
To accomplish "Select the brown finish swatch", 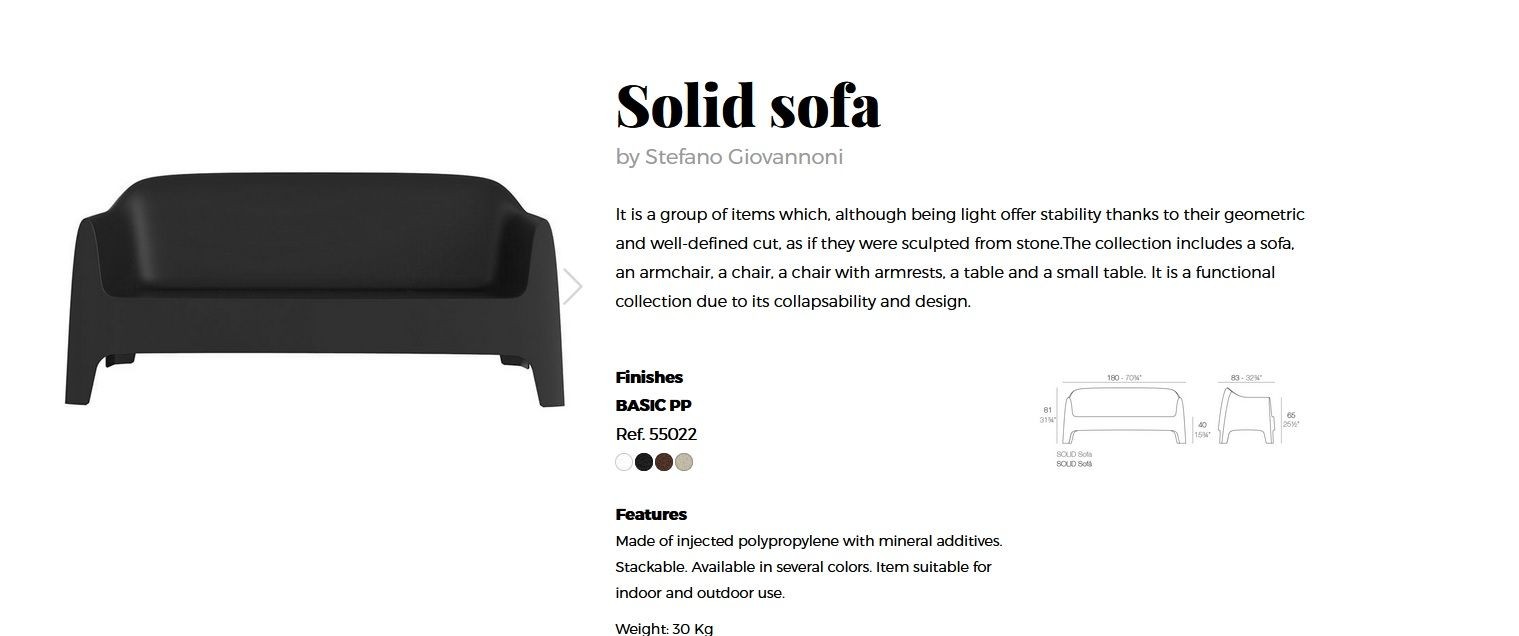I will 664,462.
